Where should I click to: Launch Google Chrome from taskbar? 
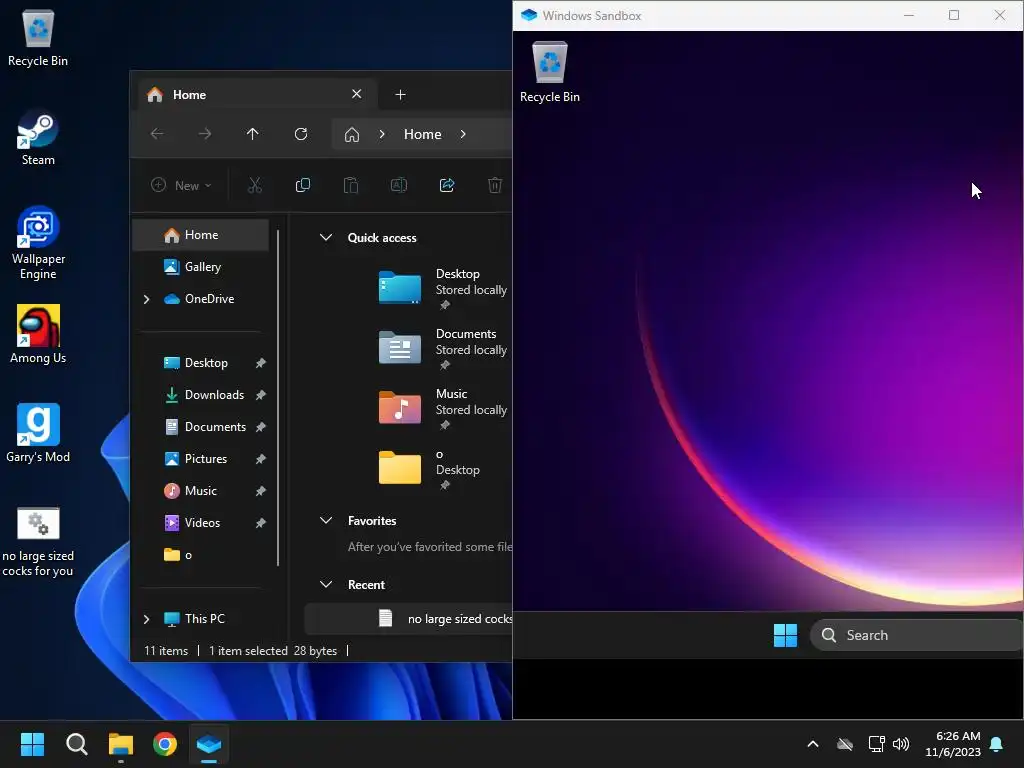[x=165, y=744]
